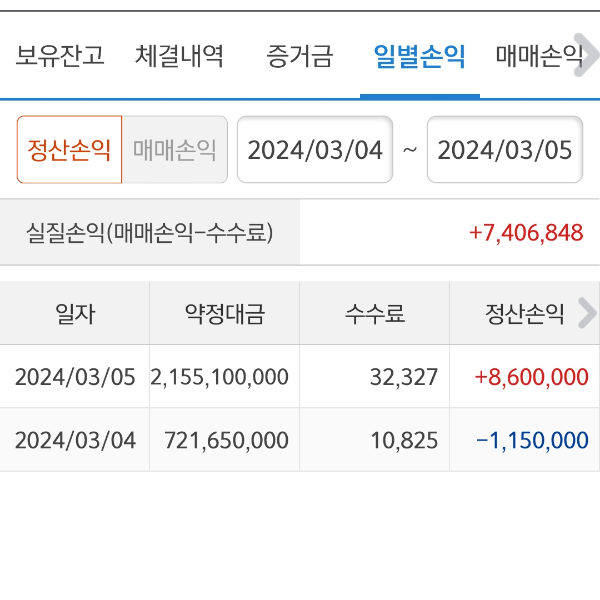Toggle to 정산손익 view

point(69,150)
